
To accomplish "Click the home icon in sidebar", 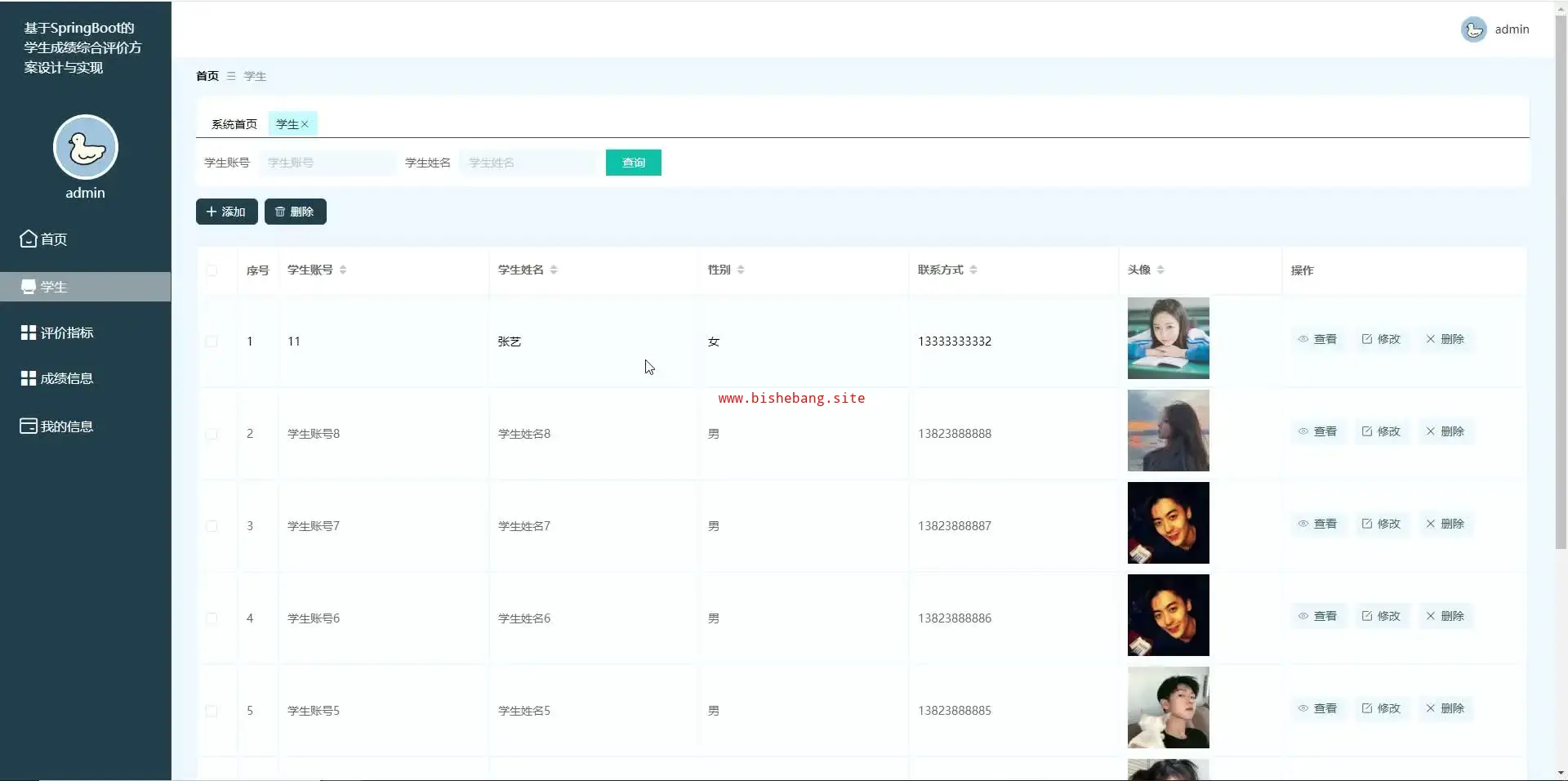I will [29, 239].
